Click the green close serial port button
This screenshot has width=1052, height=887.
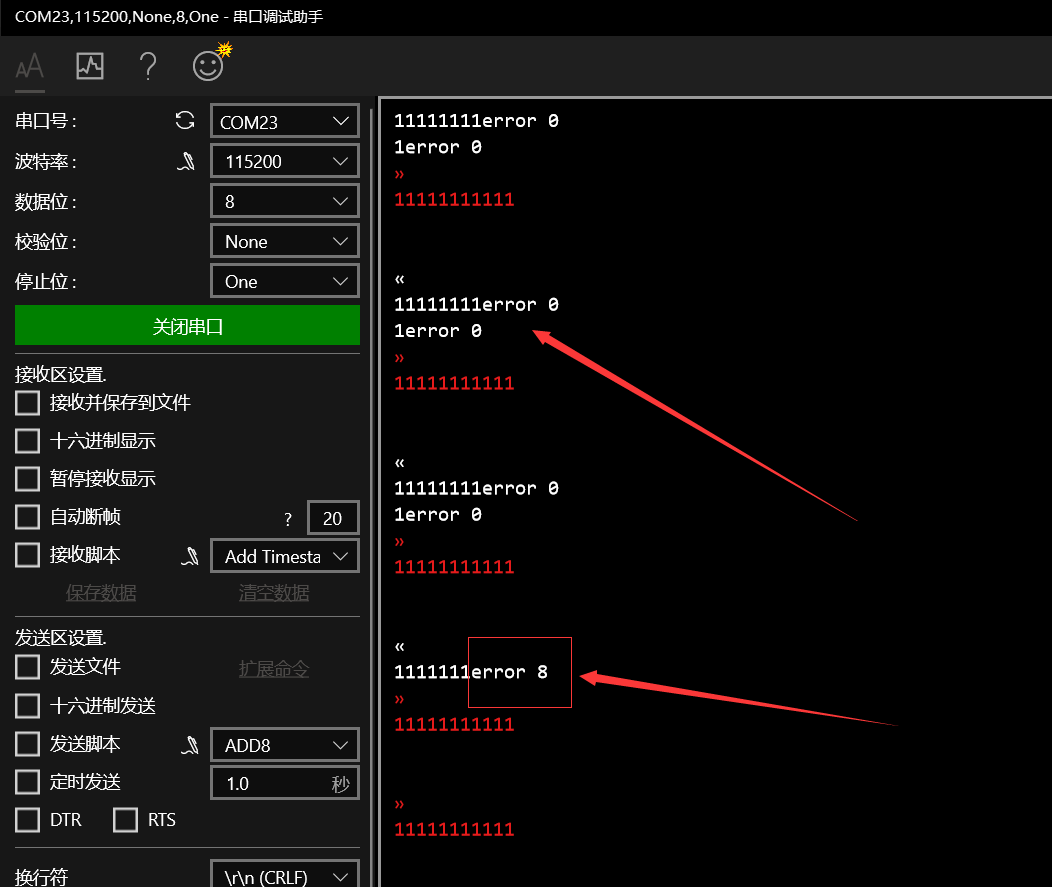point(187,326)
